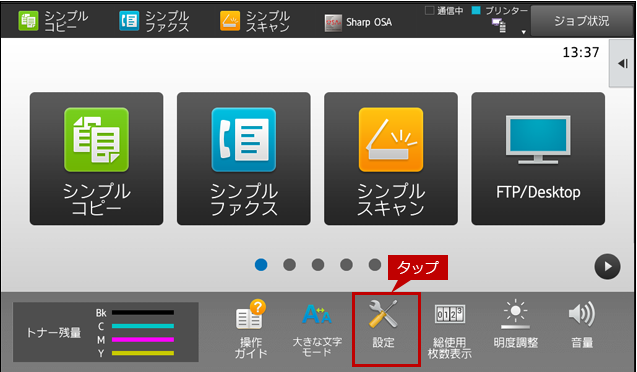Viewport: 637px width, 372px height.
Task: Open the large シンプルコピー tile
Action: 96,159
